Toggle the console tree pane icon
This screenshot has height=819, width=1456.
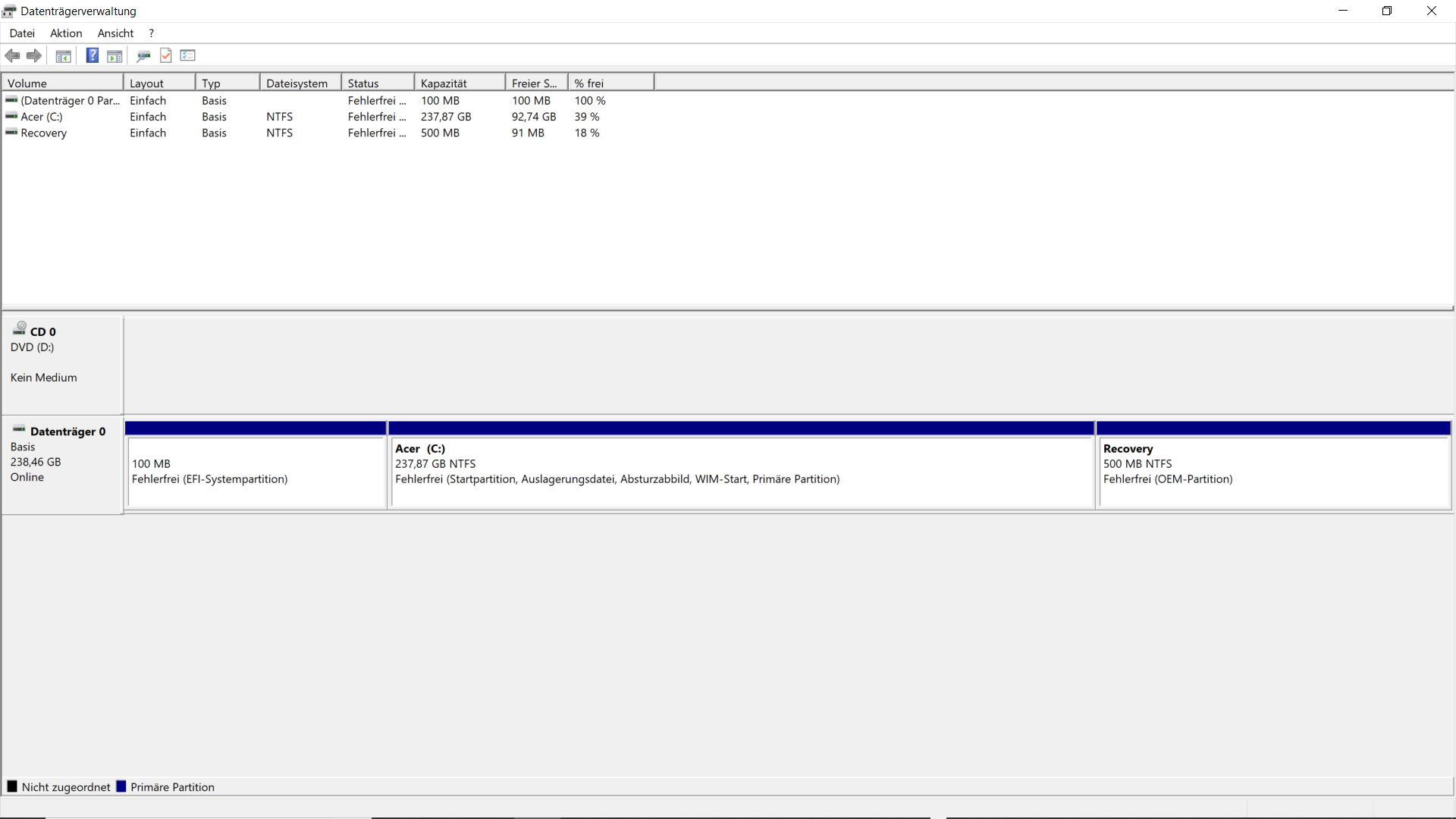click(64, 55)
